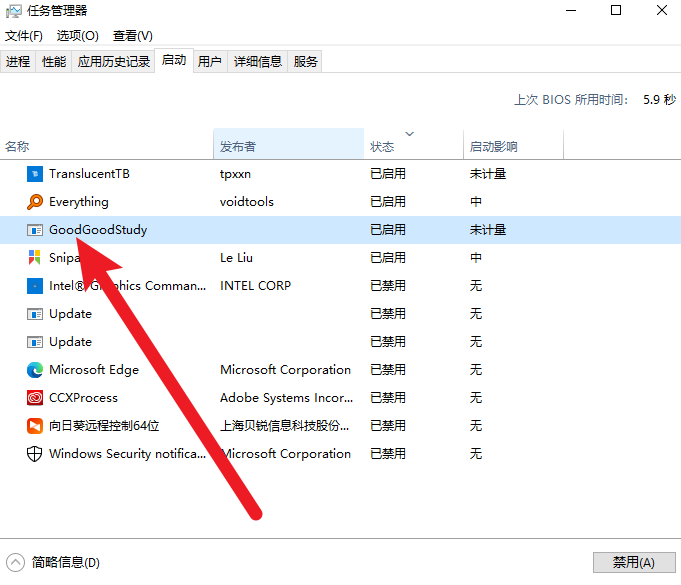This screenshot has width=681, height=585.
Task: Switch to the 详细信息 tab
Action: (x=258, y=62)
